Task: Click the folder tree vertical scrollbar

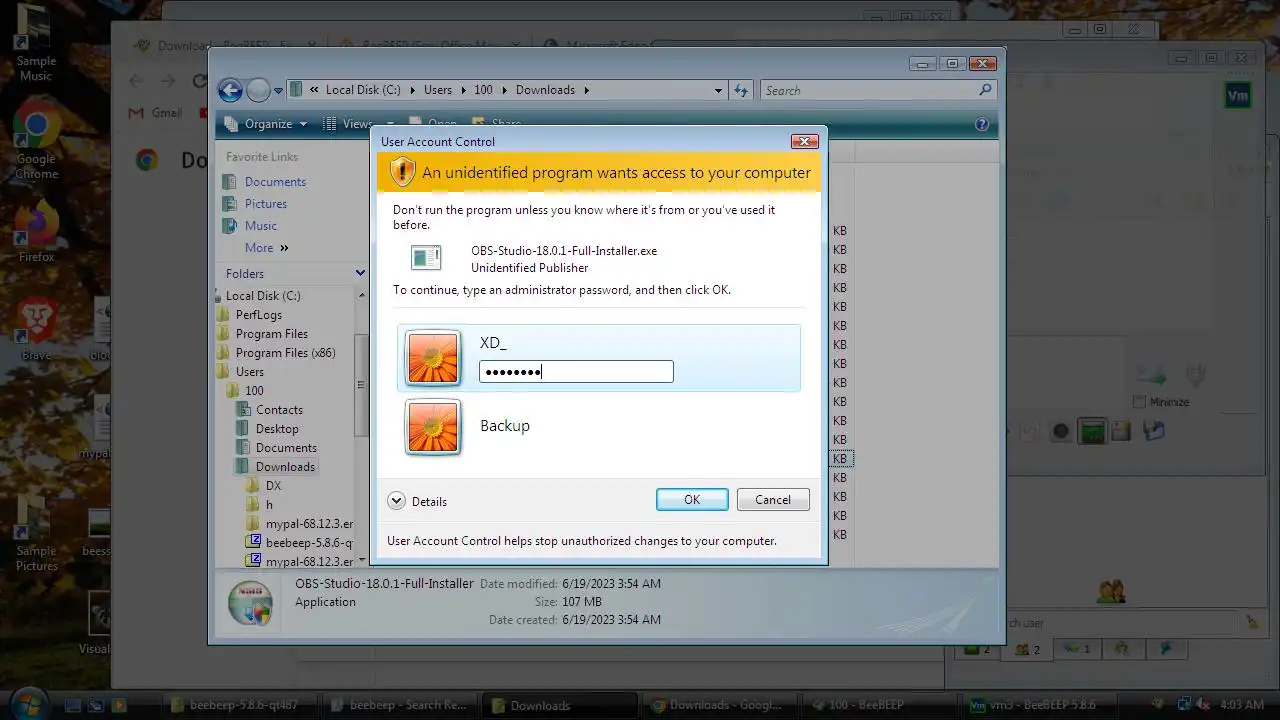Action: 361,388
